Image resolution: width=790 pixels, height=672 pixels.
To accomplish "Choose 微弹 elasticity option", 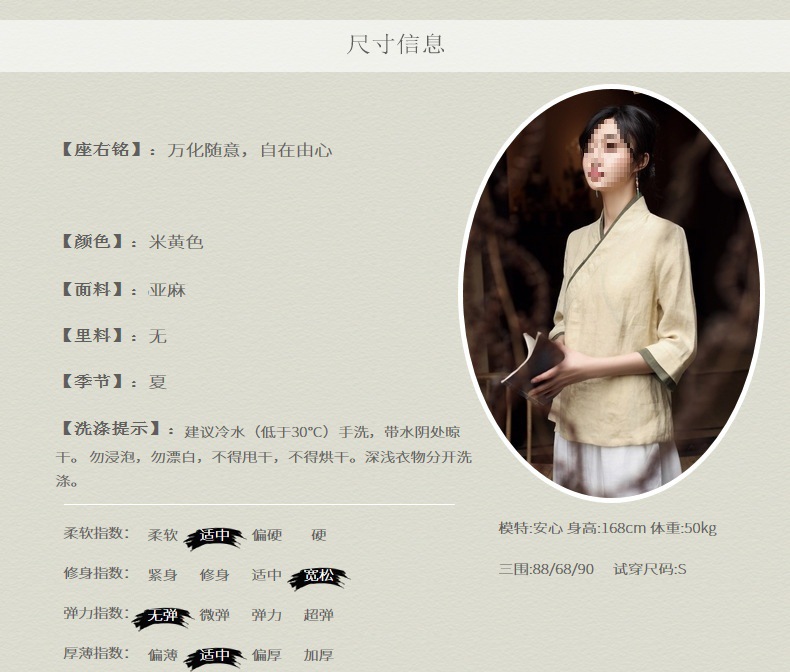I will click(x=214, y=615).
